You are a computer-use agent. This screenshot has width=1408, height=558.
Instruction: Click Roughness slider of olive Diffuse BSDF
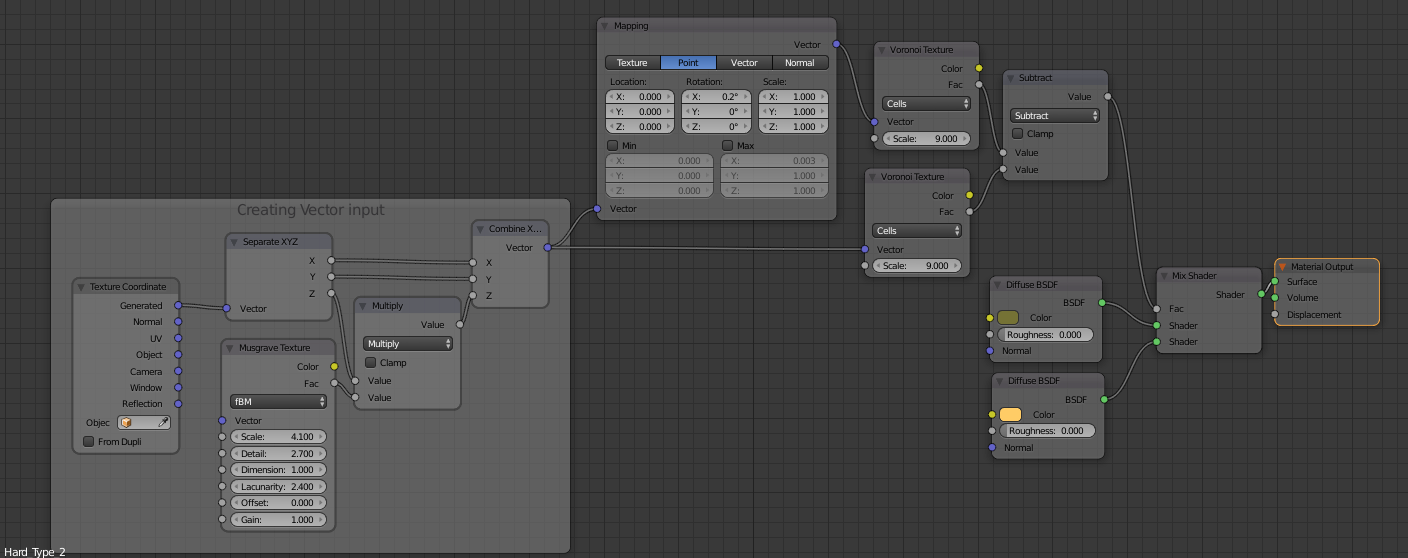(x=1045, y=335)
